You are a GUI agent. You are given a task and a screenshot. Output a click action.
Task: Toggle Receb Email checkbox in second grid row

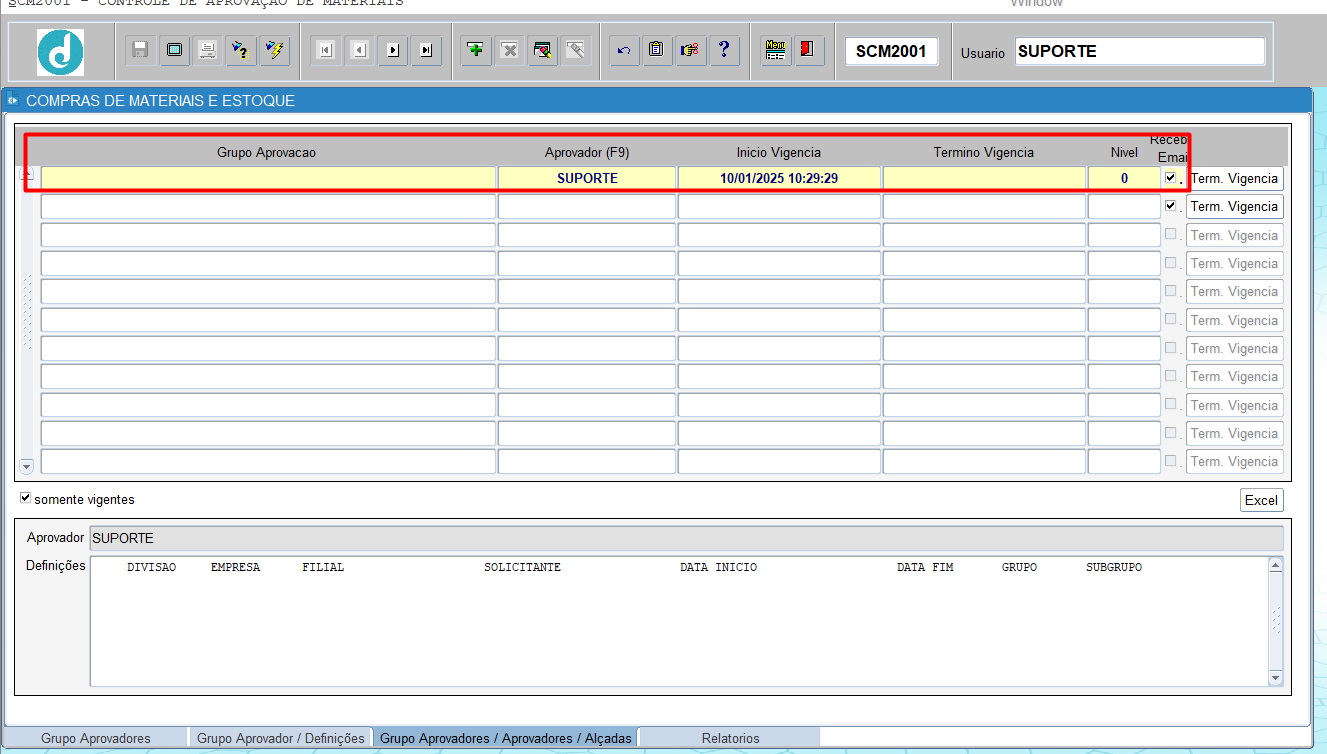[1170, 205]
